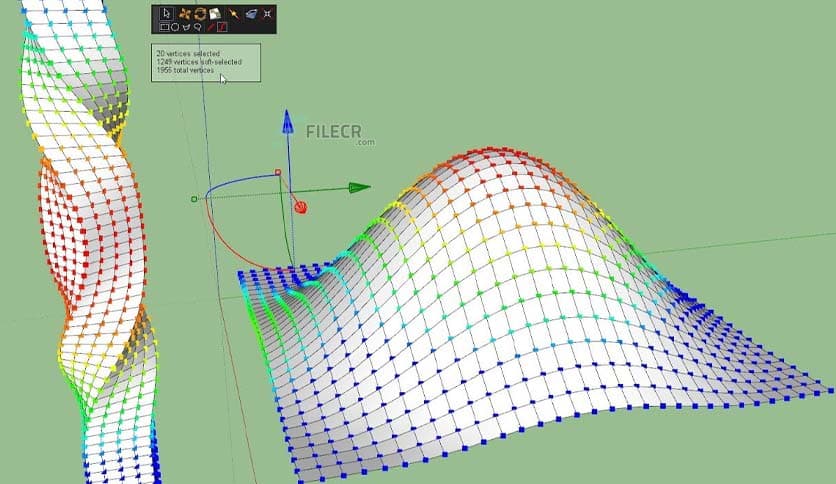Choose the orange move tool icon
This screenshot has width=836, height=484.
(184, 14)
